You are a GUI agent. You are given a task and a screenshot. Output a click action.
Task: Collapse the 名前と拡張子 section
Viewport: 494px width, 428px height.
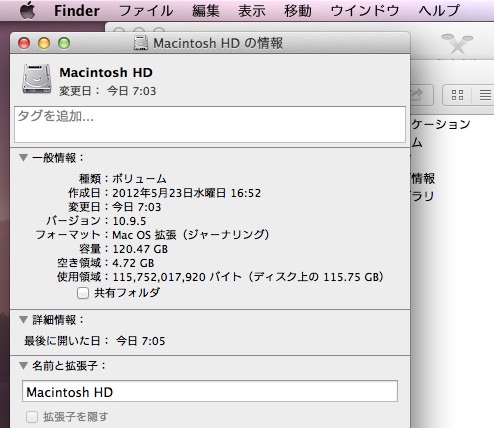(x=23, y=366)
